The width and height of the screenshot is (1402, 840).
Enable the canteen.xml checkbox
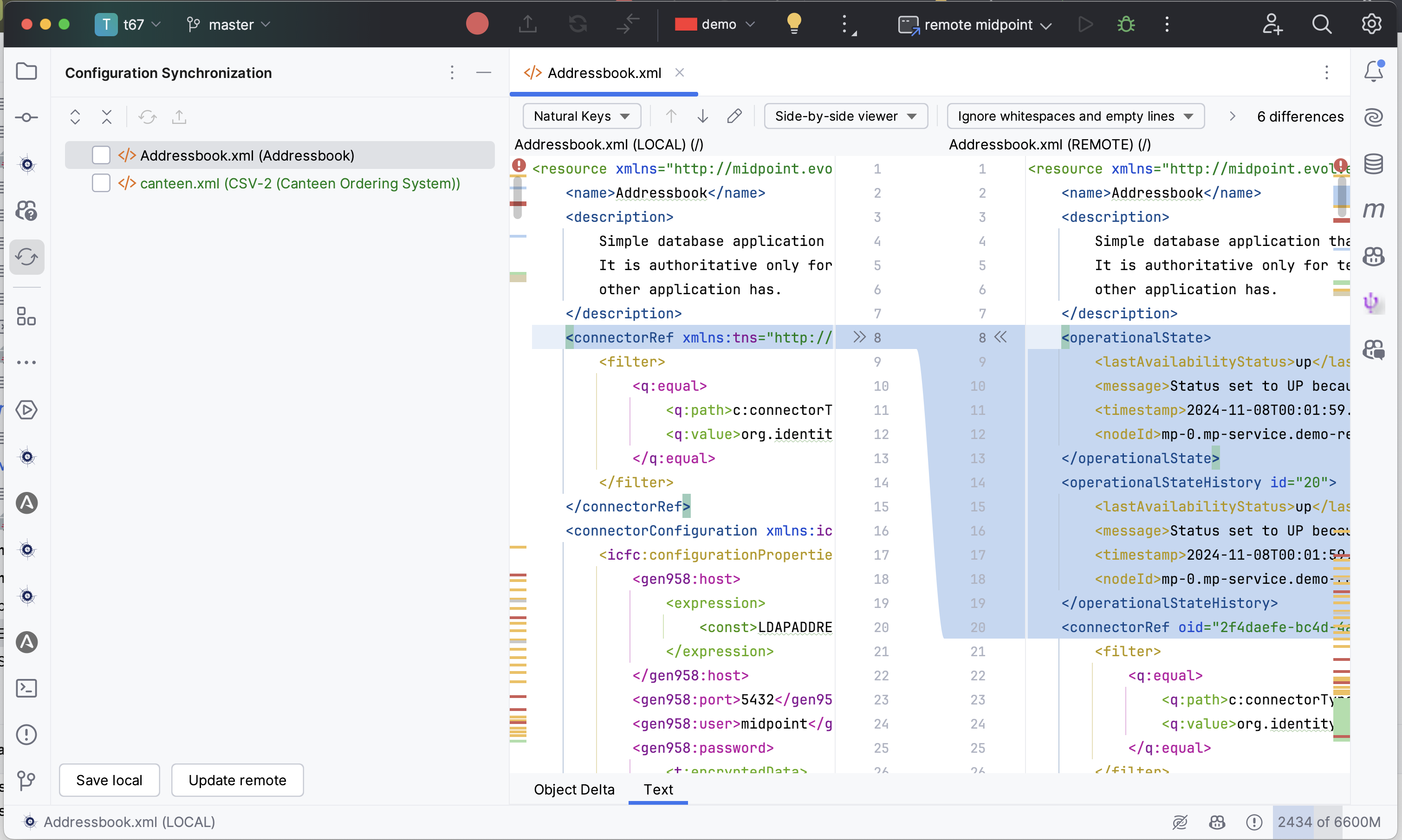point(101,183)
